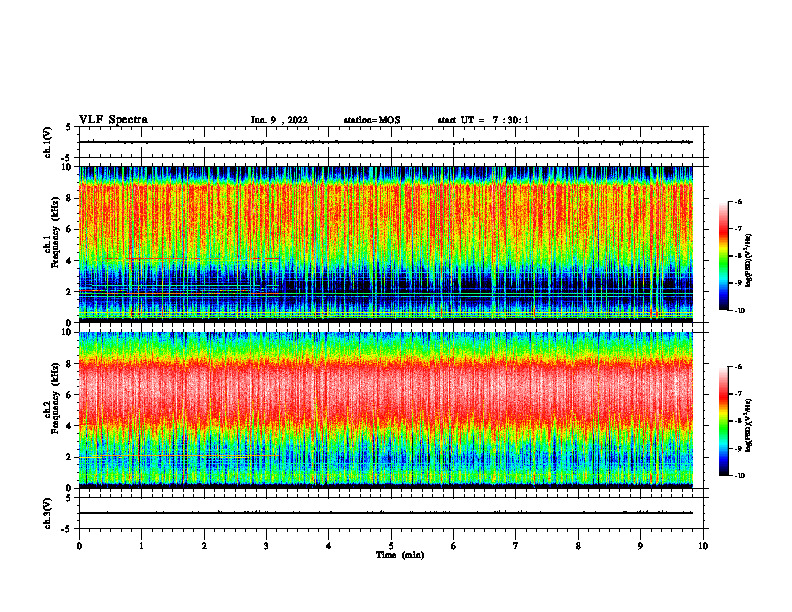The height and width of the screenshot is (612, 792).
Task: Click the "7" tick on the time axis
Action: click(x=516, y=546)
